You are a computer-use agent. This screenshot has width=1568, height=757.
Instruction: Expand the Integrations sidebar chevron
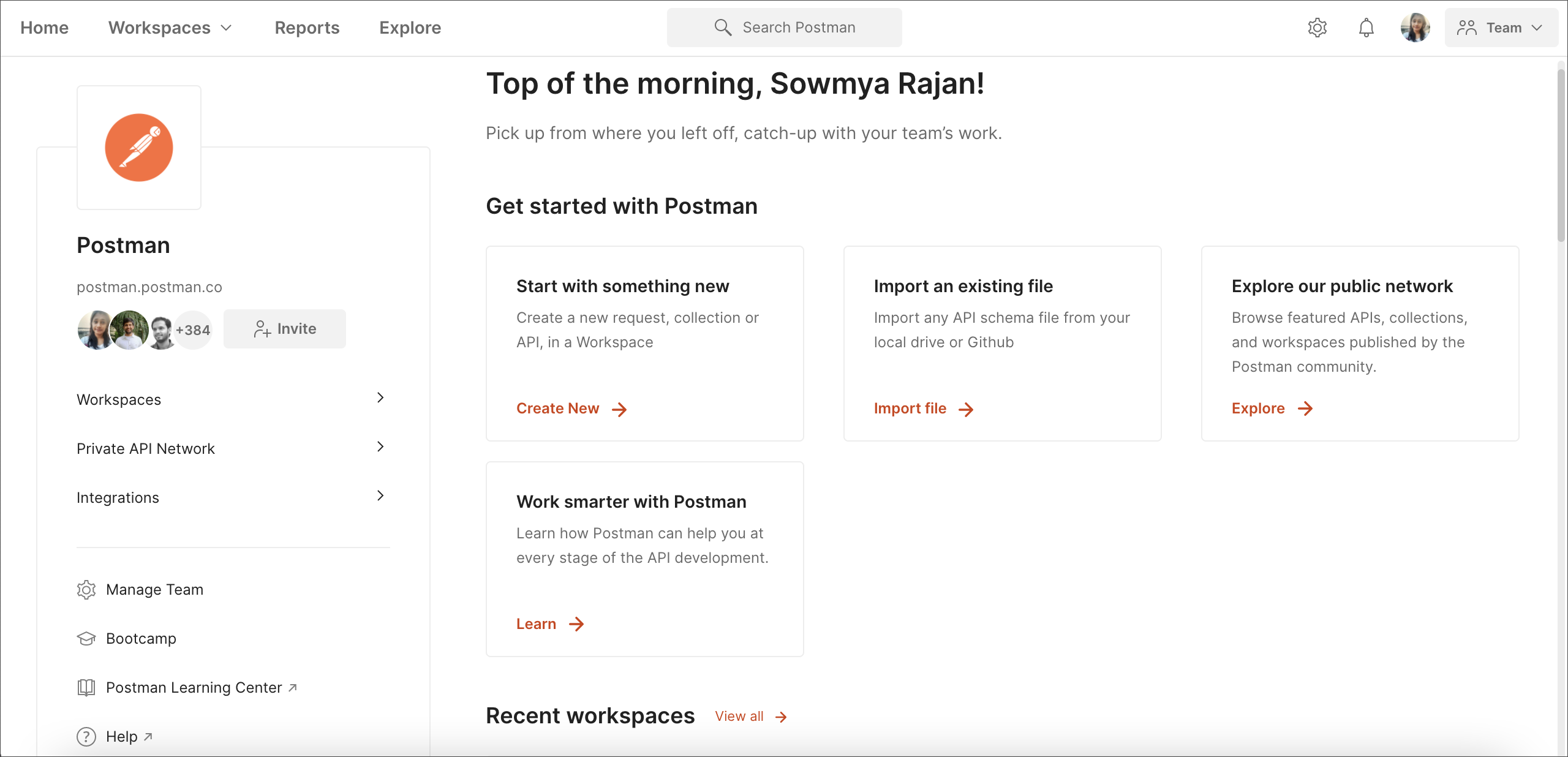pyautogui.click(x=380, y=495)
